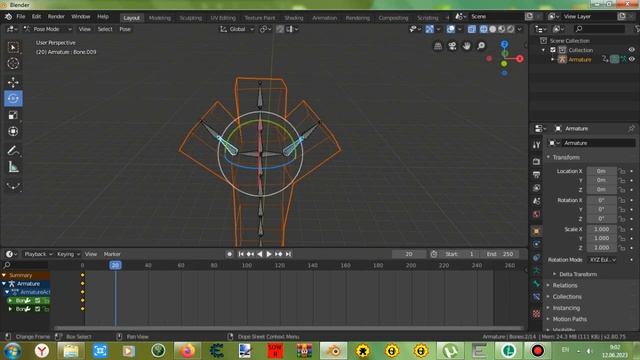
Task: Select the Select Box tool in toolbar
Action: pos(13,47)
